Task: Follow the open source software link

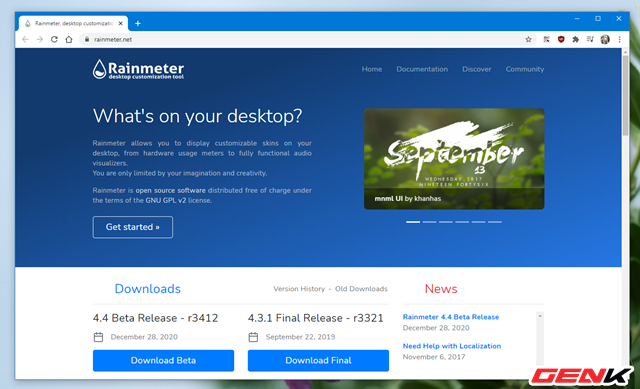Action: [x=170, y=191]
